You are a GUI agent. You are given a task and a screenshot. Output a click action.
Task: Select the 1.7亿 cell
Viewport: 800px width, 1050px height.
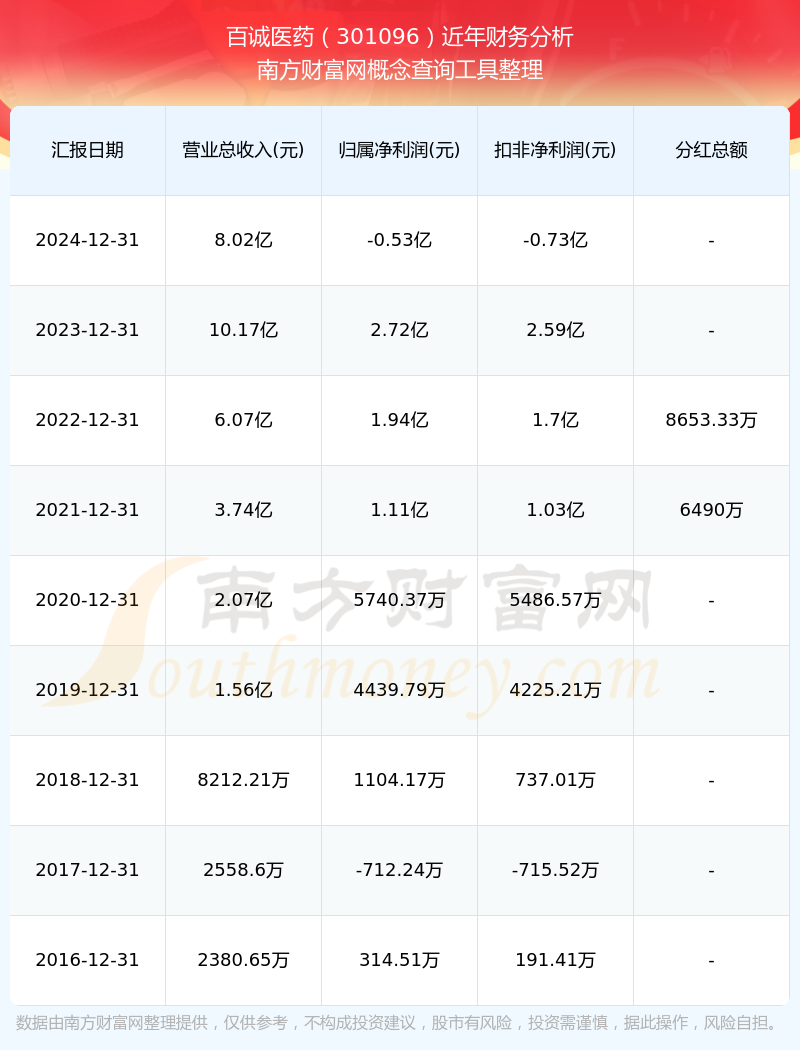556,421
